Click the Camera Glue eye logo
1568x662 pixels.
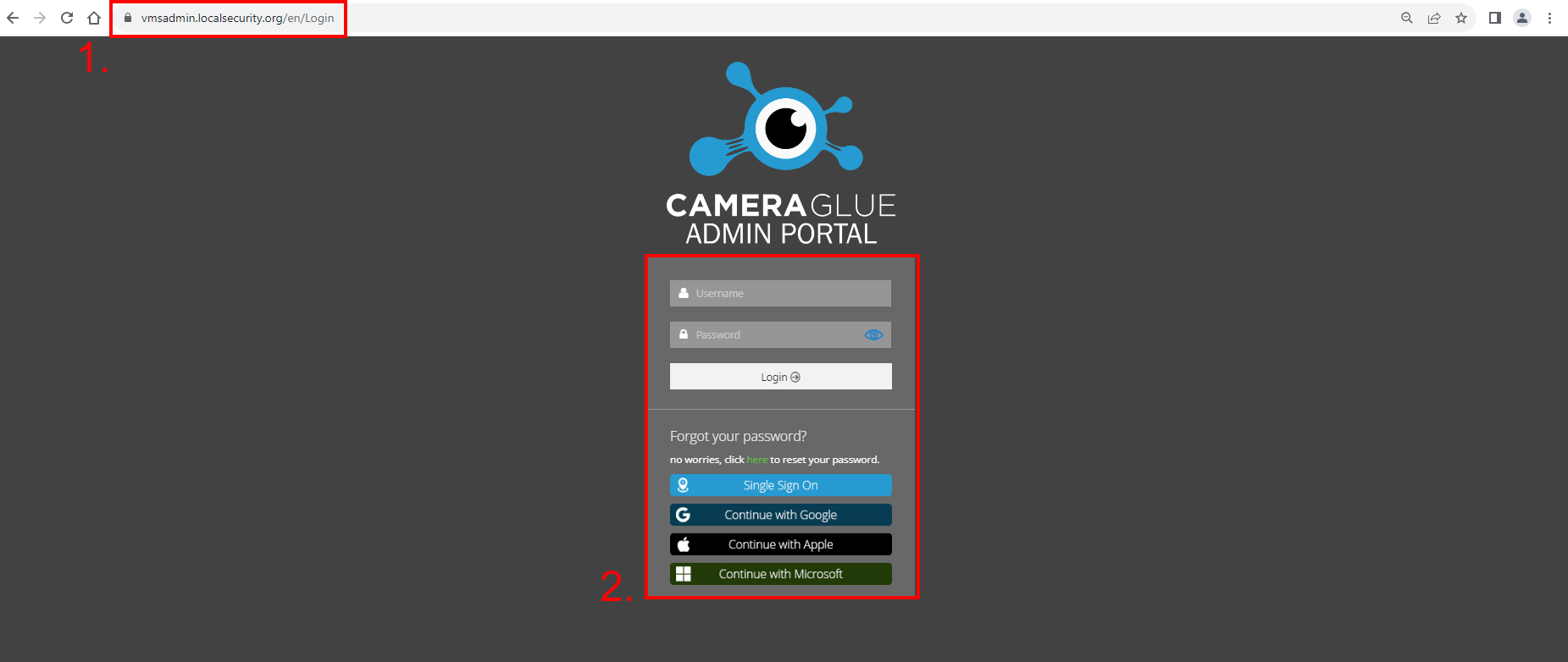(x=776, y=119)
